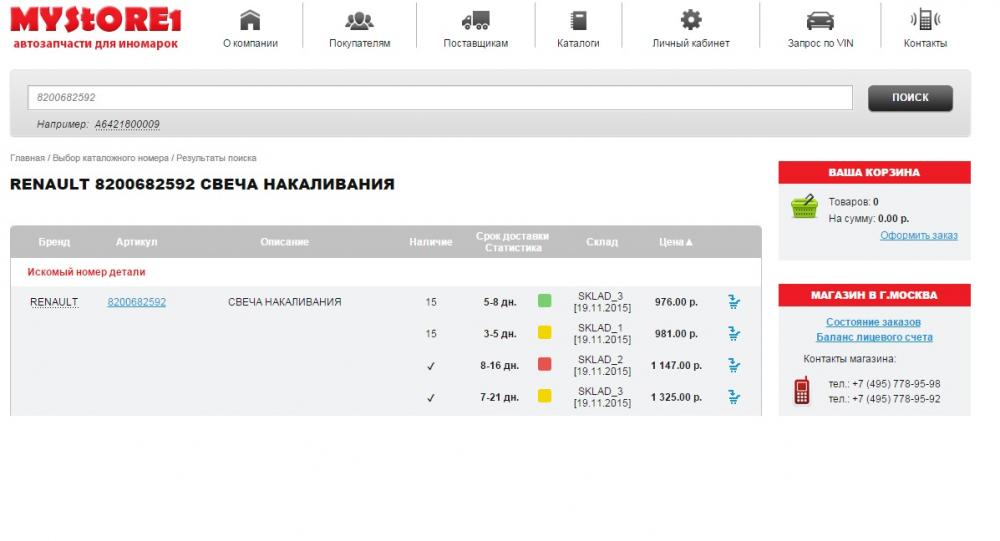Open the Поставщикам menu item
The image size is (1000, 541).
point(476,43)
